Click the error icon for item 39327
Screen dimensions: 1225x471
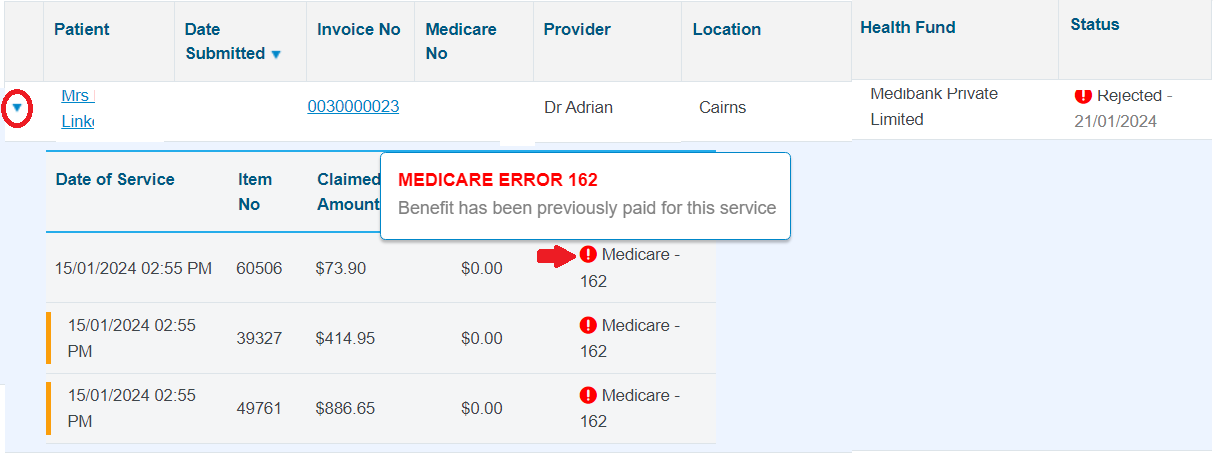click(588, 325)
